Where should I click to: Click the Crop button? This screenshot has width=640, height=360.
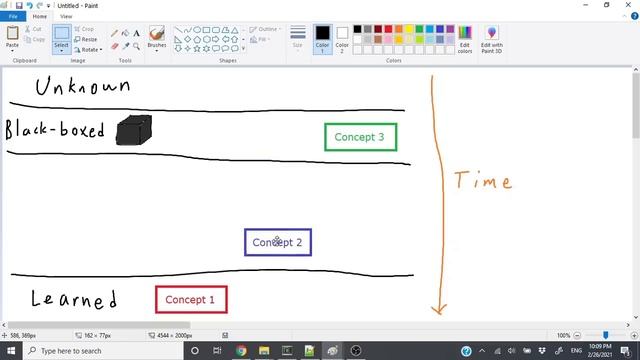point(84,29)
